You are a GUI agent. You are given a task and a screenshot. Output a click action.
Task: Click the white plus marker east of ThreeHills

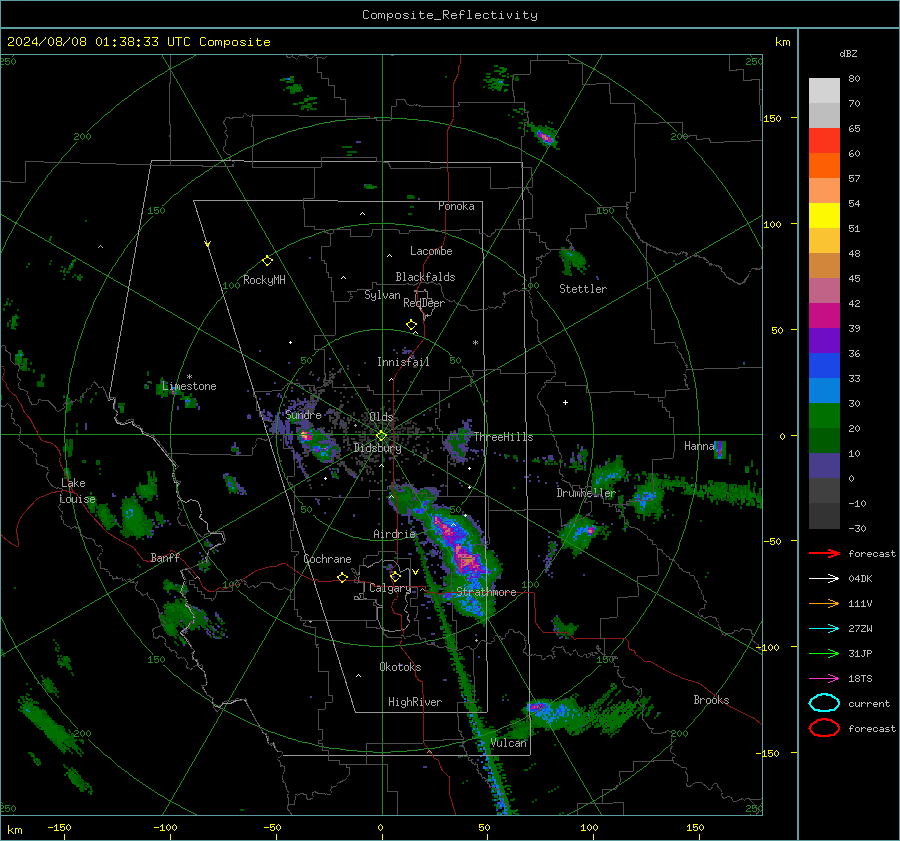(x=565, y=402)
